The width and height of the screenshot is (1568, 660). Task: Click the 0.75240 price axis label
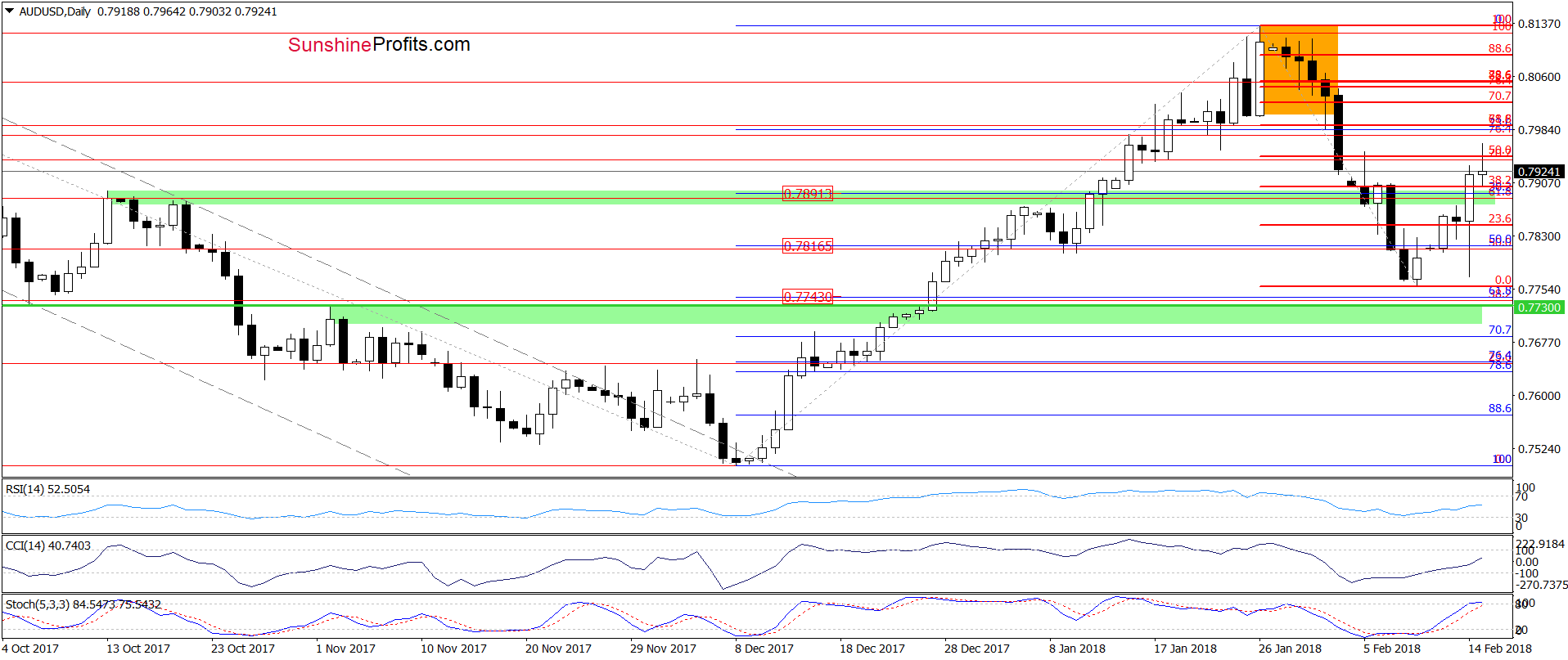[1539, 449]
